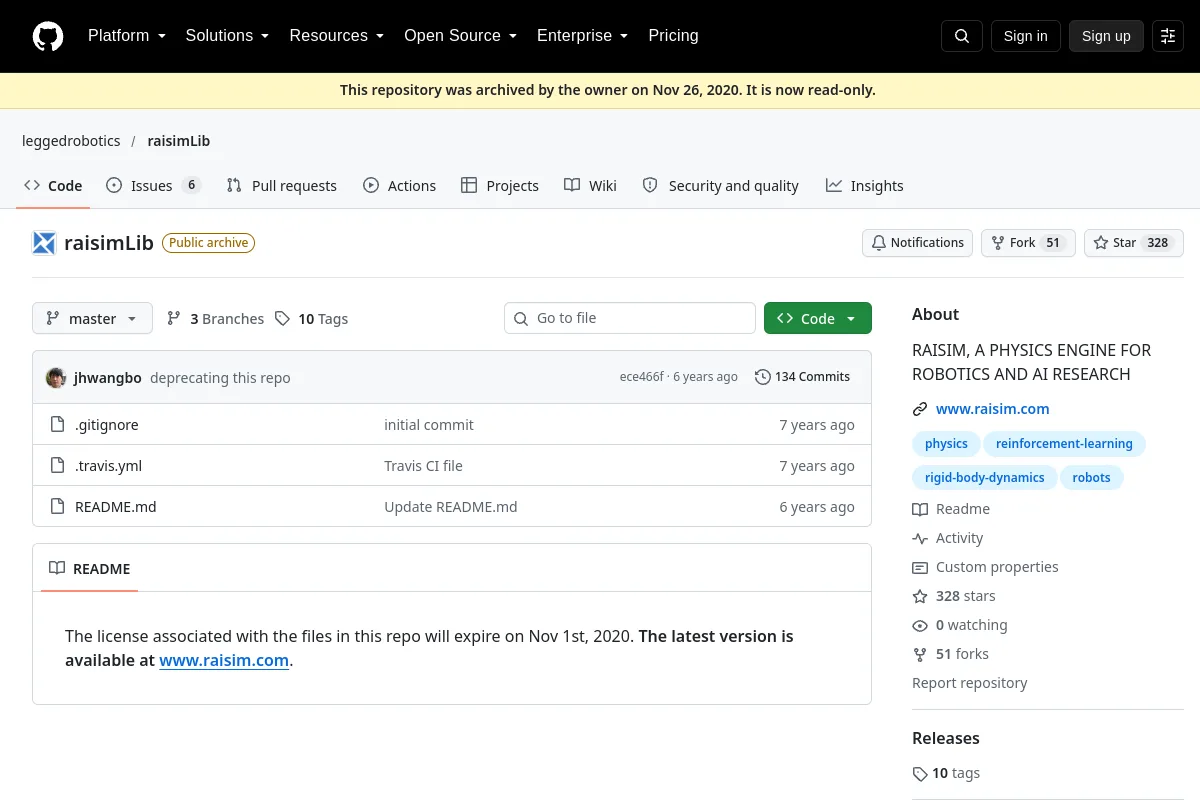Fork the repository with Fork button
Screen dimensions: 1200x800
click(x=1028, y=243)
